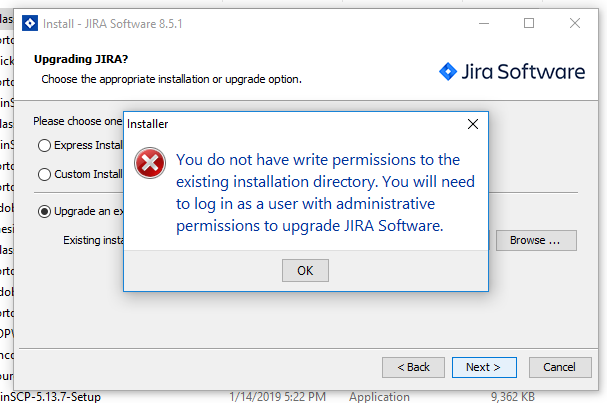Go to the previous step with Back
Image resolution: width=607 pixels, height=403 pixels.
point(413,367)
